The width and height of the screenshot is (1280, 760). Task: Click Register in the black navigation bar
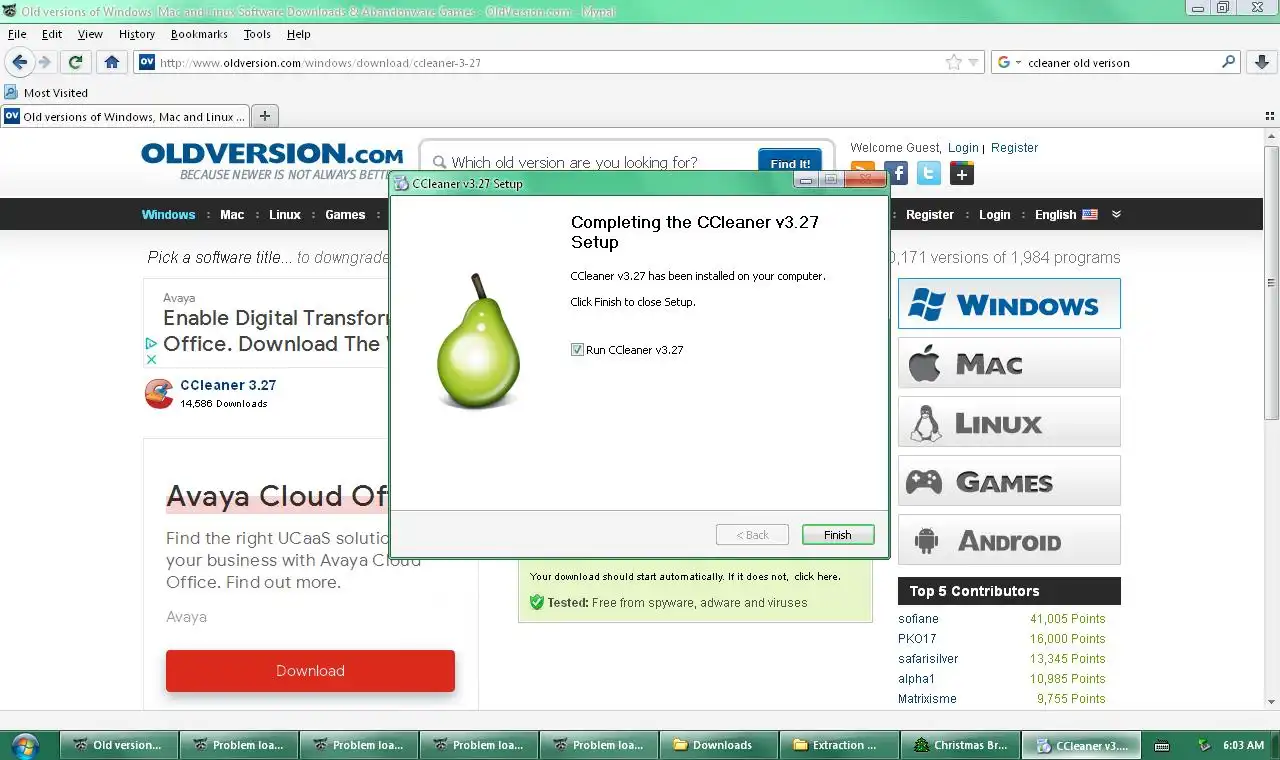click(930, 214)
